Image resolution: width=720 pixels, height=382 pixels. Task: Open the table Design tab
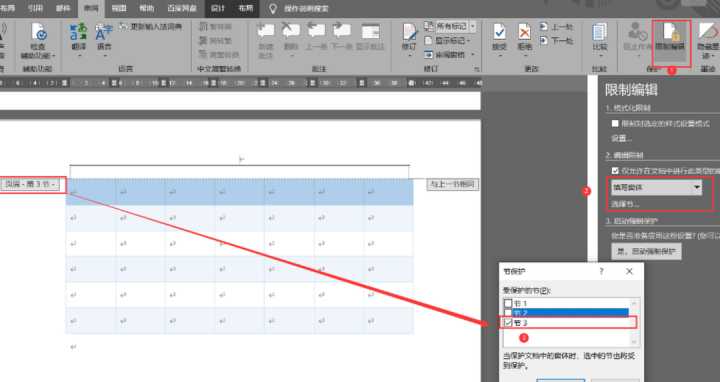218,8
